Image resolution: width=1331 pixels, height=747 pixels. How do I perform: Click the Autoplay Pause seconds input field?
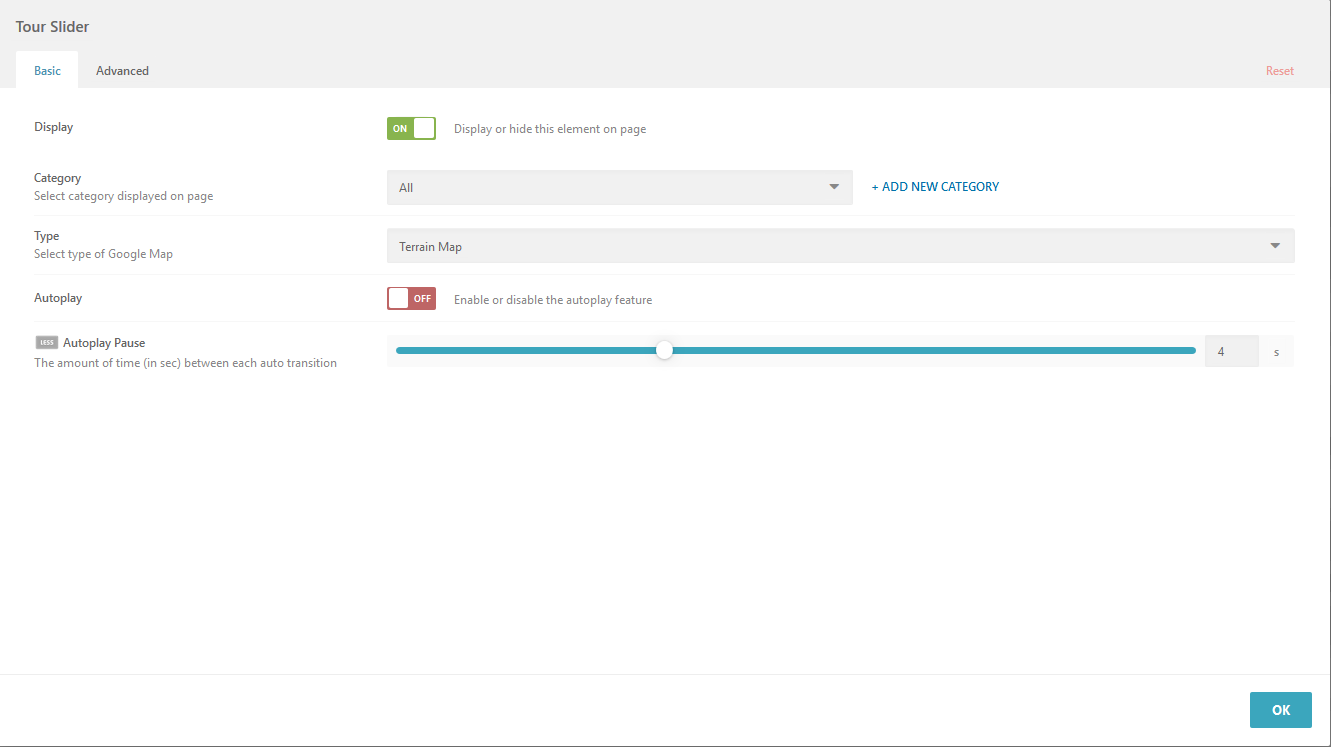pos(1231,351)
